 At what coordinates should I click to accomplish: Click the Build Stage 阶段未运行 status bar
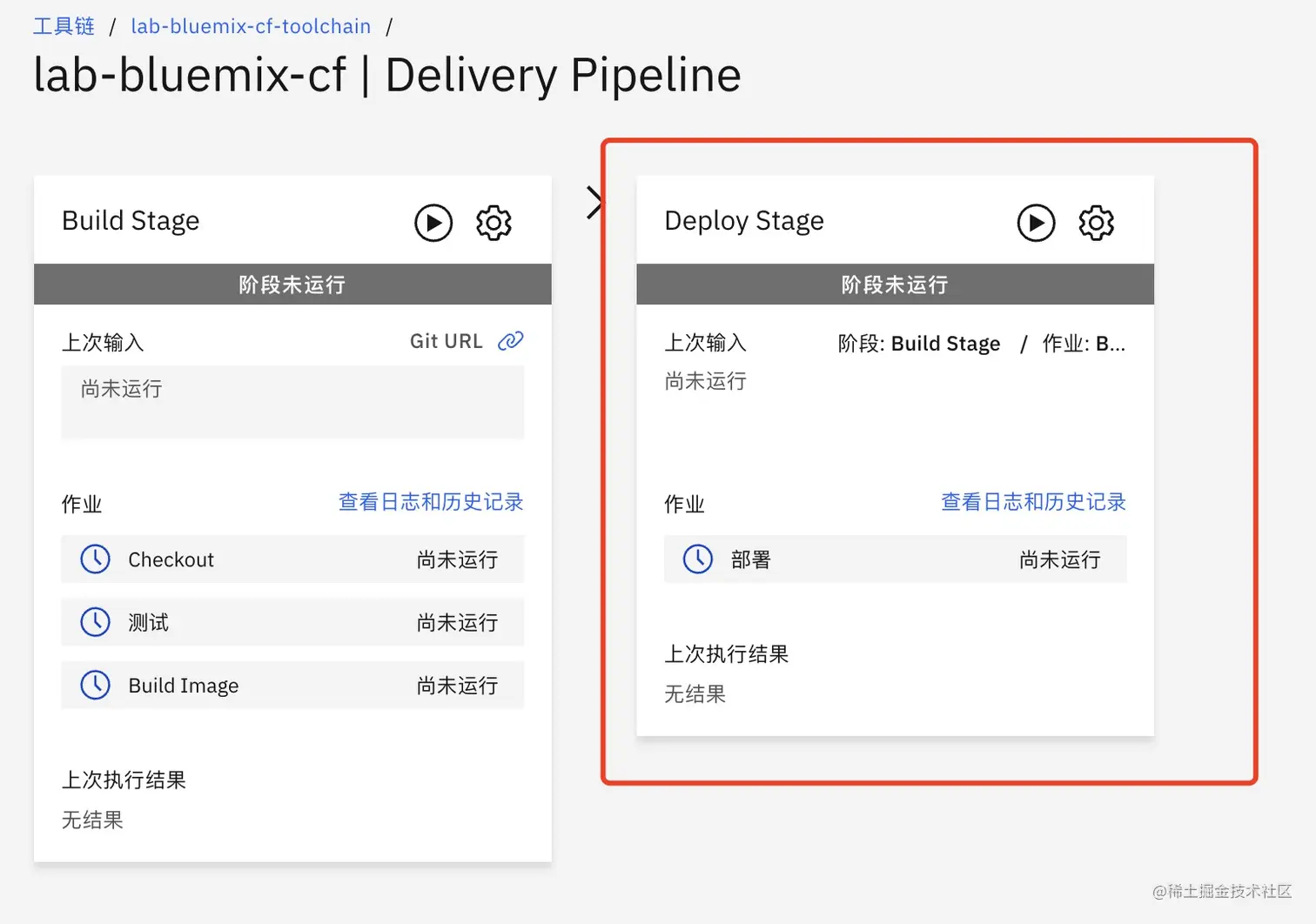pos(292,285)
